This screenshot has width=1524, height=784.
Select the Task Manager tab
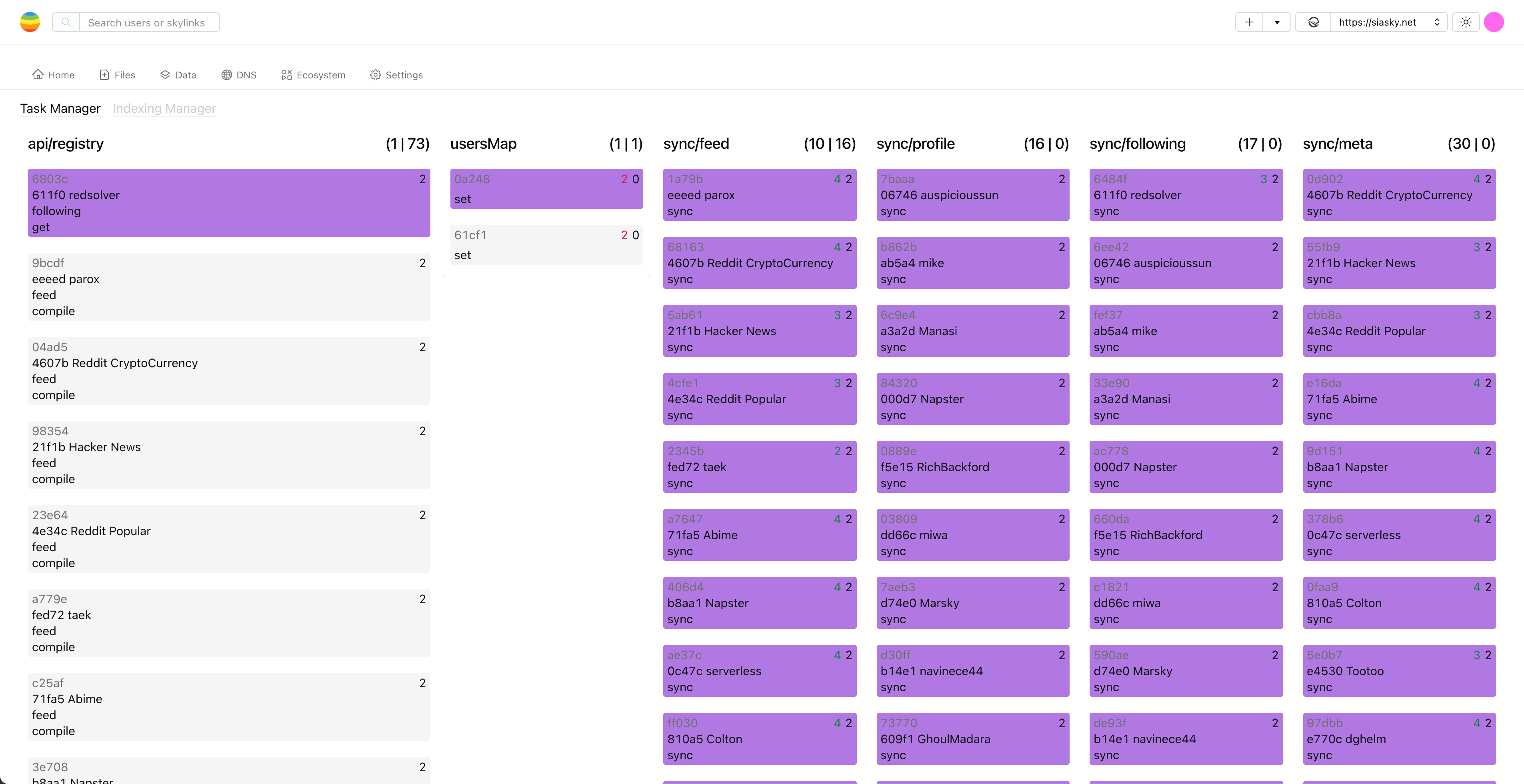[60, 108]
